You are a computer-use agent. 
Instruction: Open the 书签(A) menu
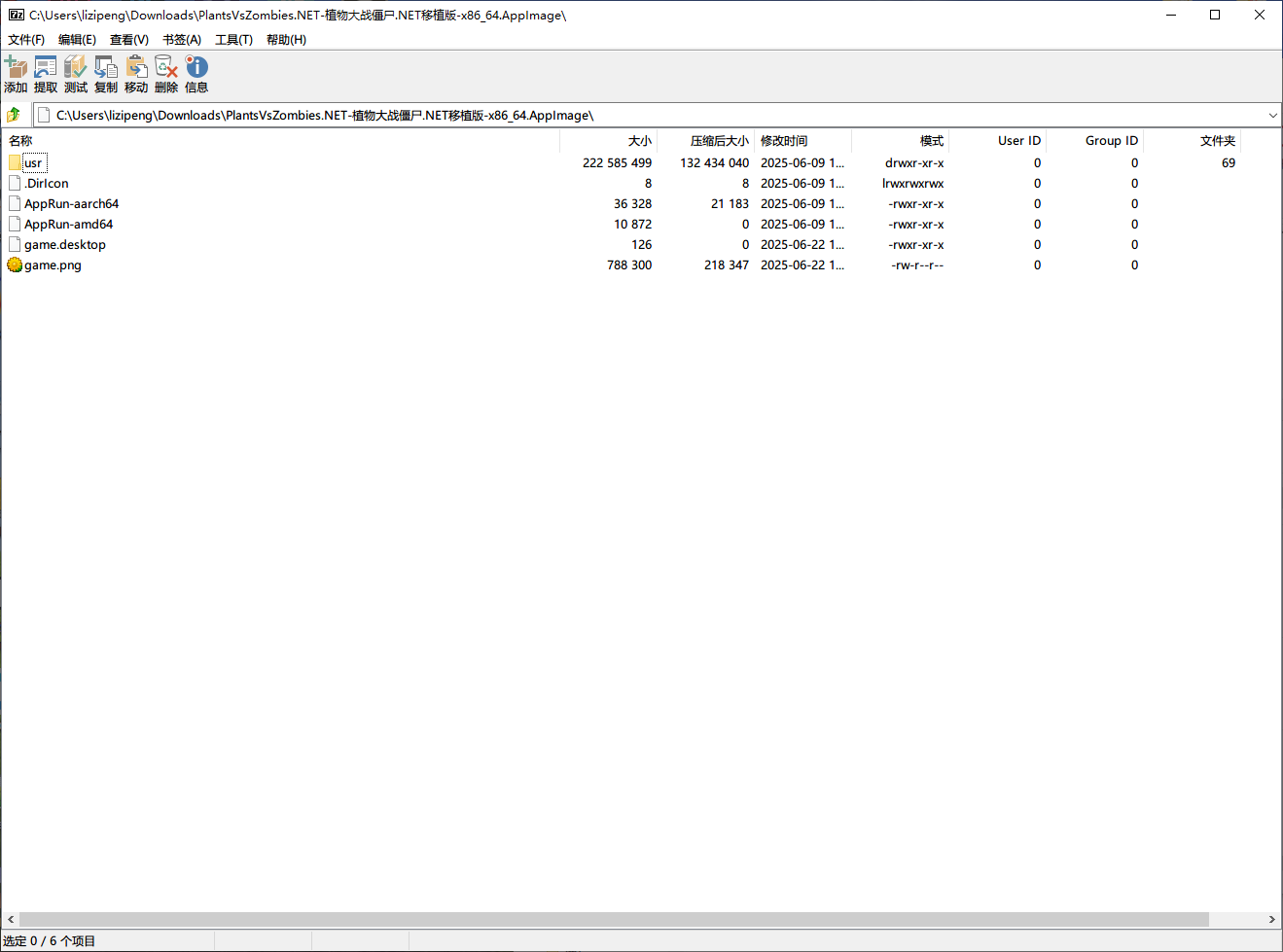182,40
